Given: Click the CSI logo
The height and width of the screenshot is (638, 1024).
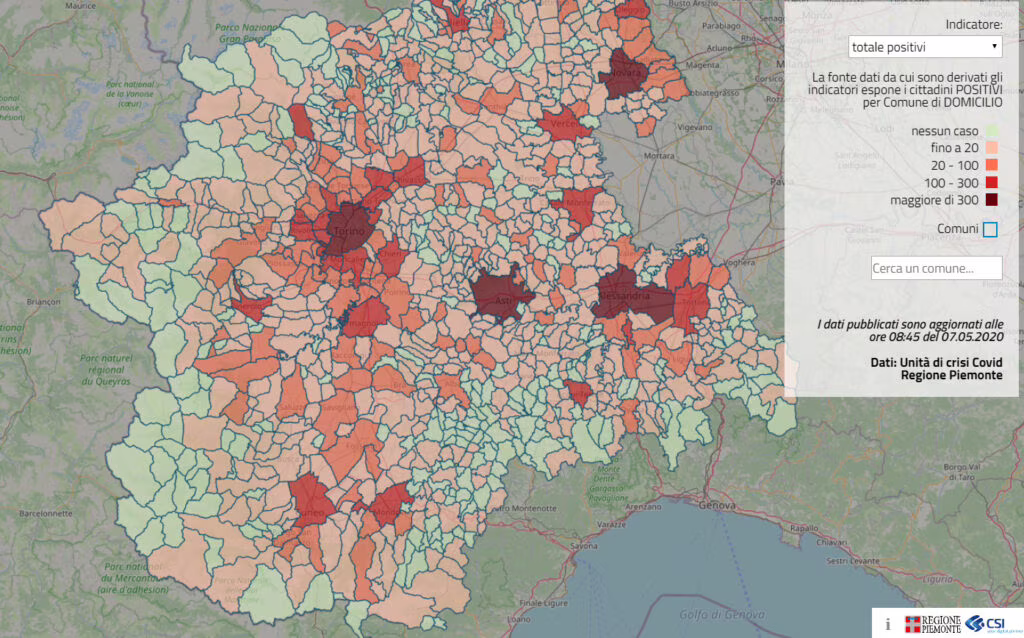Looking at the screenshot, I should pos(987,623).
